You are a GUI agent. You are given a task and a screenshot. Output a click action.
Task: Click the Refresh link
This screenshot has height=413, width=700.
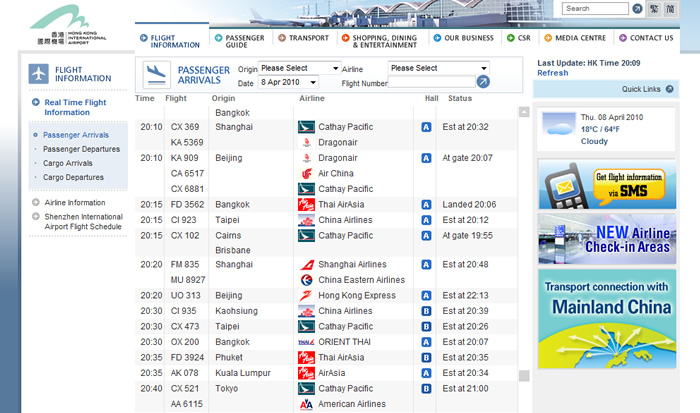(x=552, y=73)
